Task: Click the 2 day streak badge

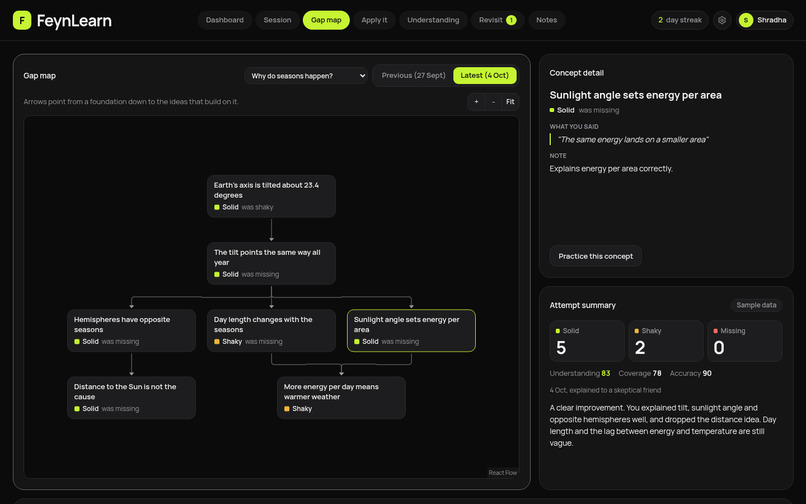Action: [x=680, y=20]
